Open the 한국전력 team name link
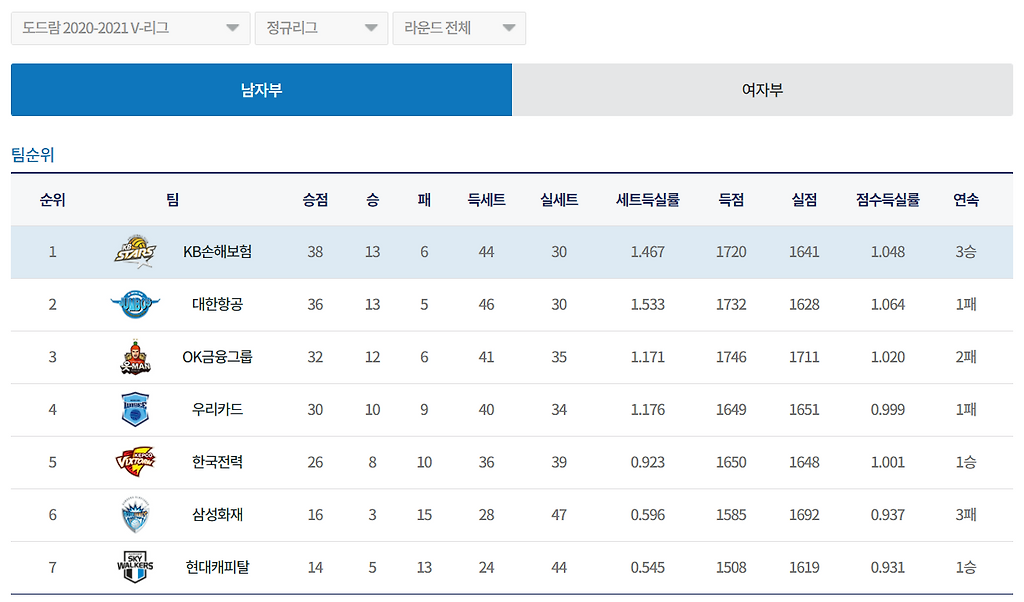Screen dimensions: 1024x602 pos(217,462)
